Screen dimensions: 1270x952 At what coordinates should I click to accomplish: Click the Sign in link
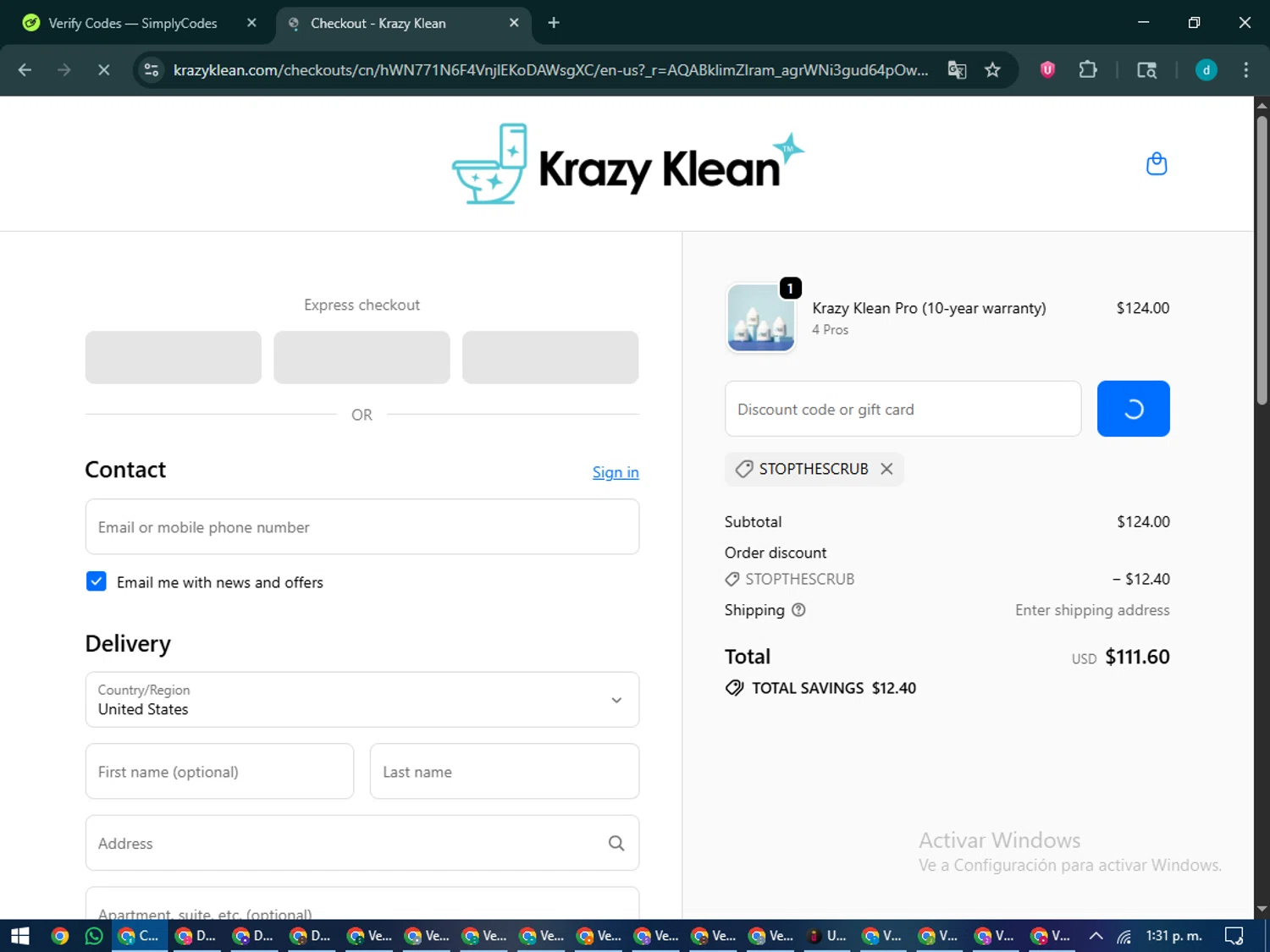point(616,472)
